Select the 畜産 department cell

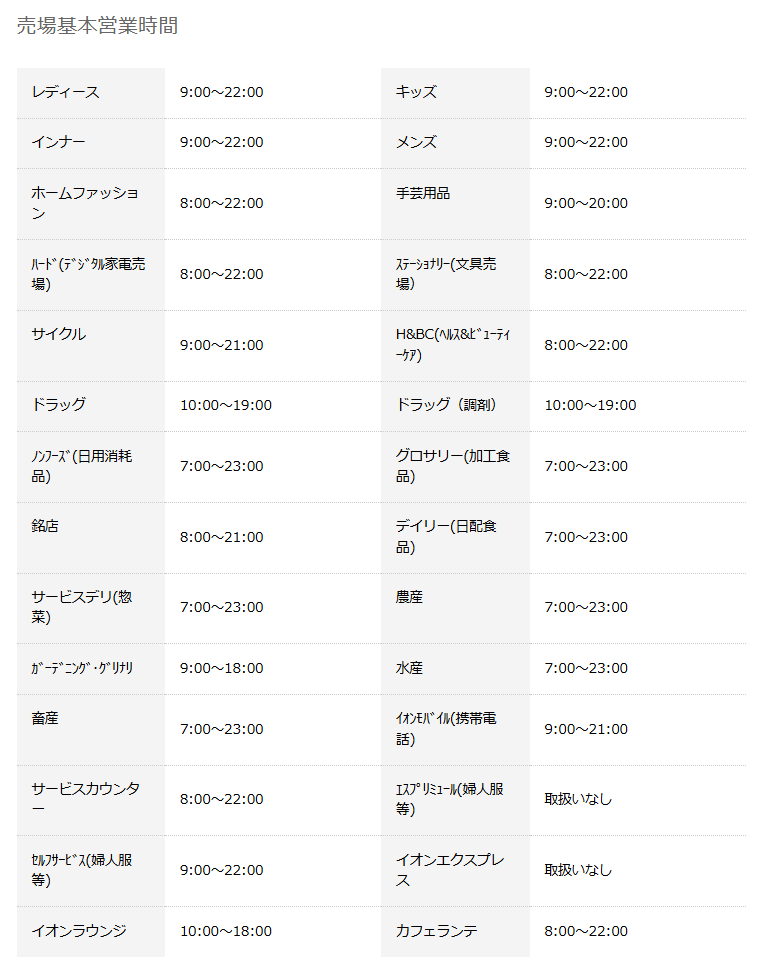click(45, 718)
